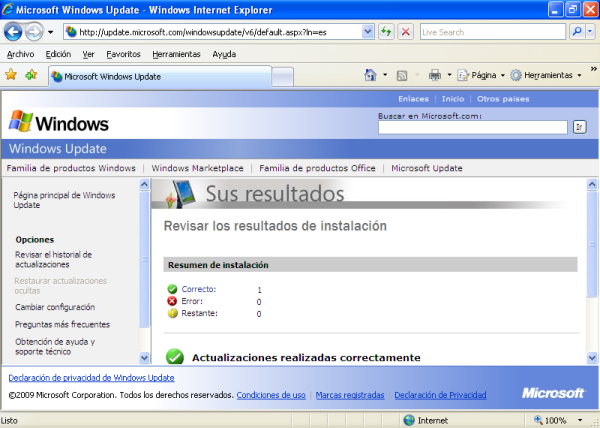
Task: Click the Home page icon
Action: click(x=371, y=75)
